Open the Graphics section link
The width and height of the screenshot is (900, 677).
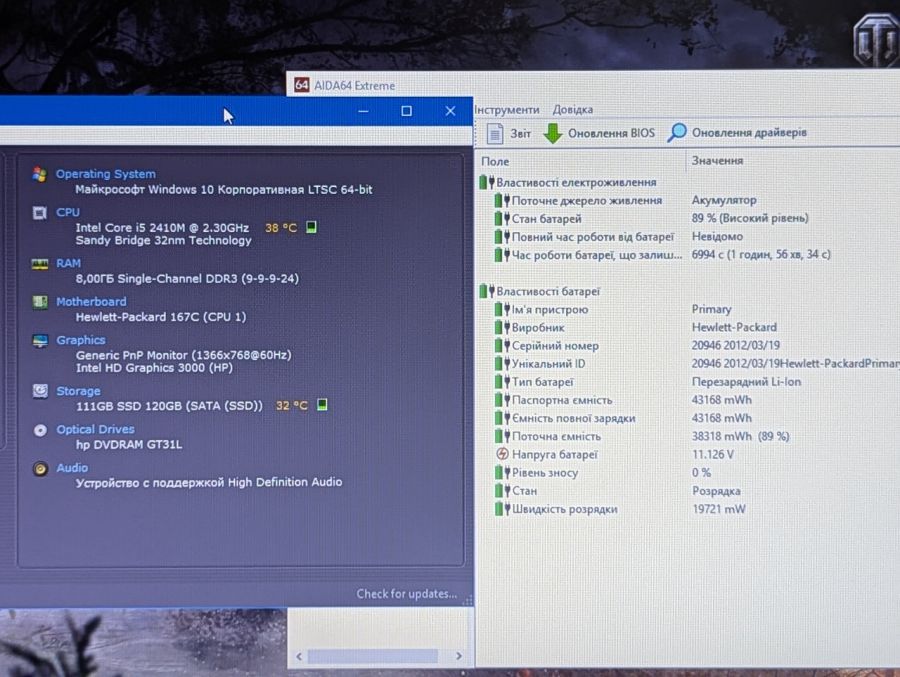point(81,340)
